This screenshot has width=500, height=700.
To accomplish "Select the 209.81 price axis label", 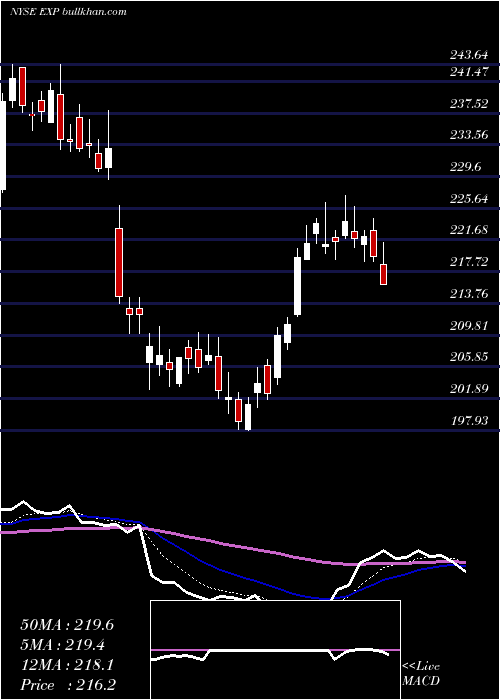I will (469, 325).
